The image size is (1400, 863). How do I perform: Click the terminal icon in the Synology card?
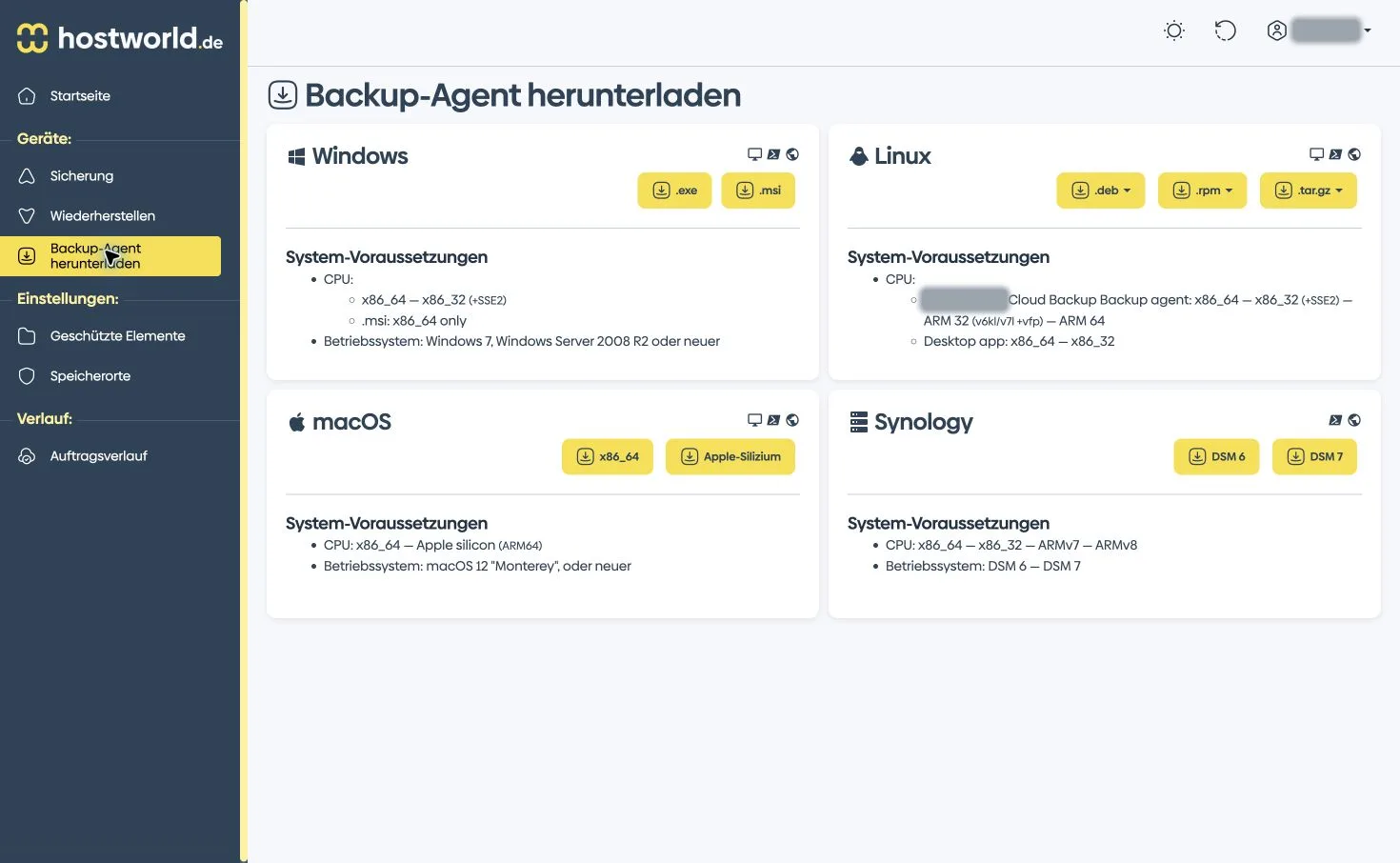pyautogui.click(x=1335, y=420)
